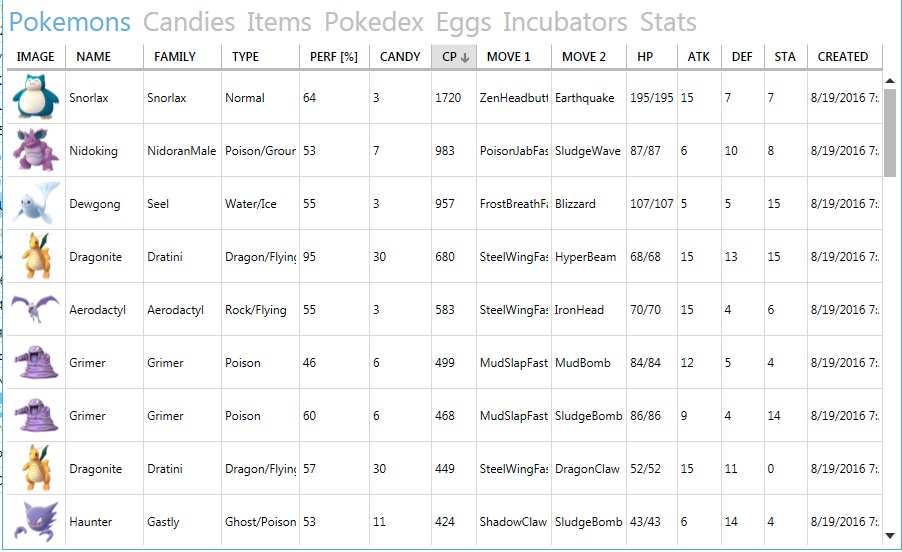The image size is (902, 552).
Task: Click the Snorlax Pokemon image
Action: coord(36,97)
